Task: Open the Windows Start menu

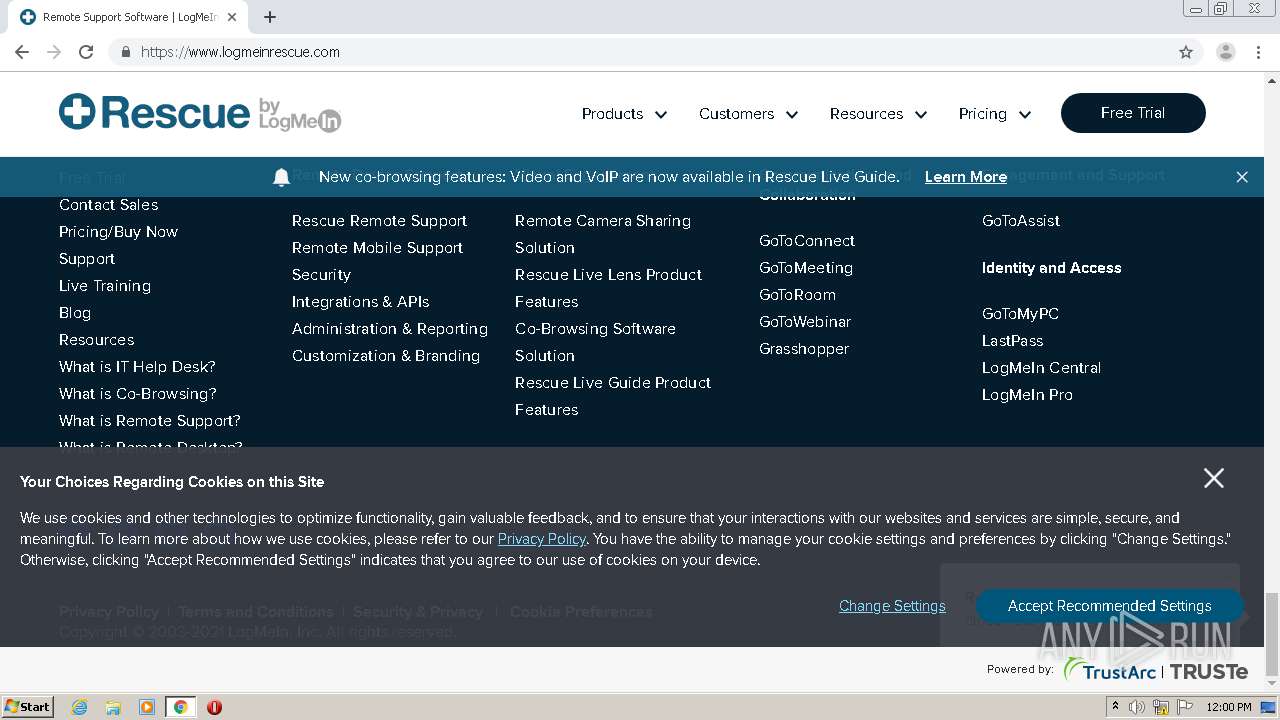Action: pos(28,706)
